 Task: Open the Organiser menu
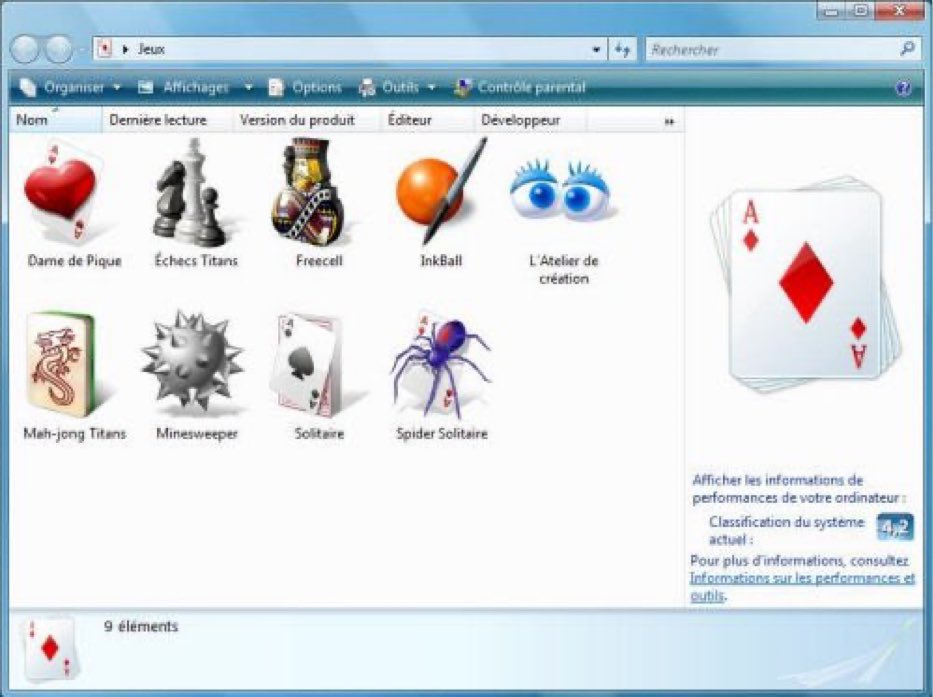coord(70,87)
